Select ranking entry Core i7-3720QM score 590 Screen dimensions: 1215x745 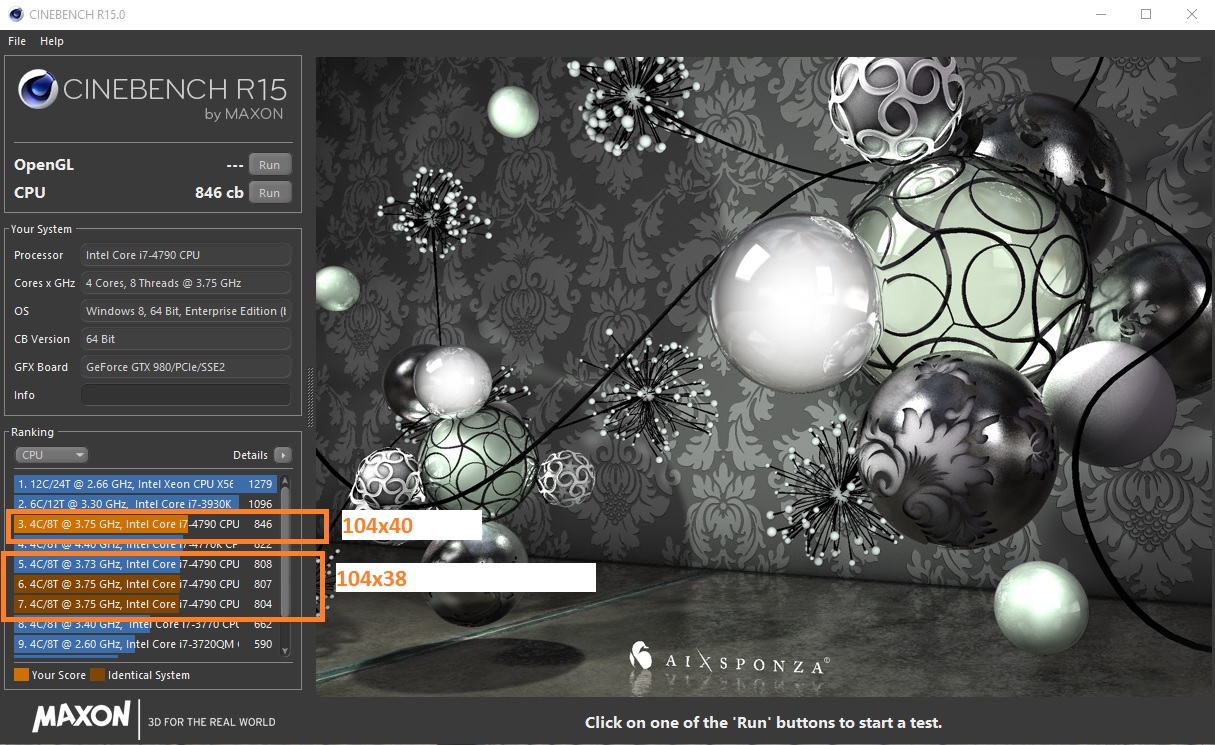(146, 644)
